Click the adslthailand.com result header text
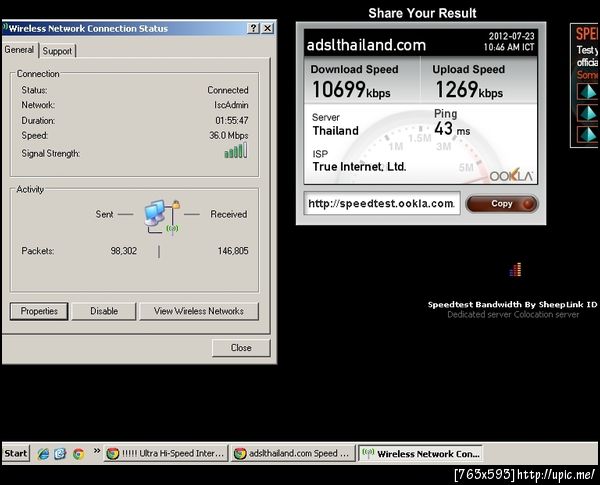This screenshot has width=600, height=485. [x=366, y=45]
